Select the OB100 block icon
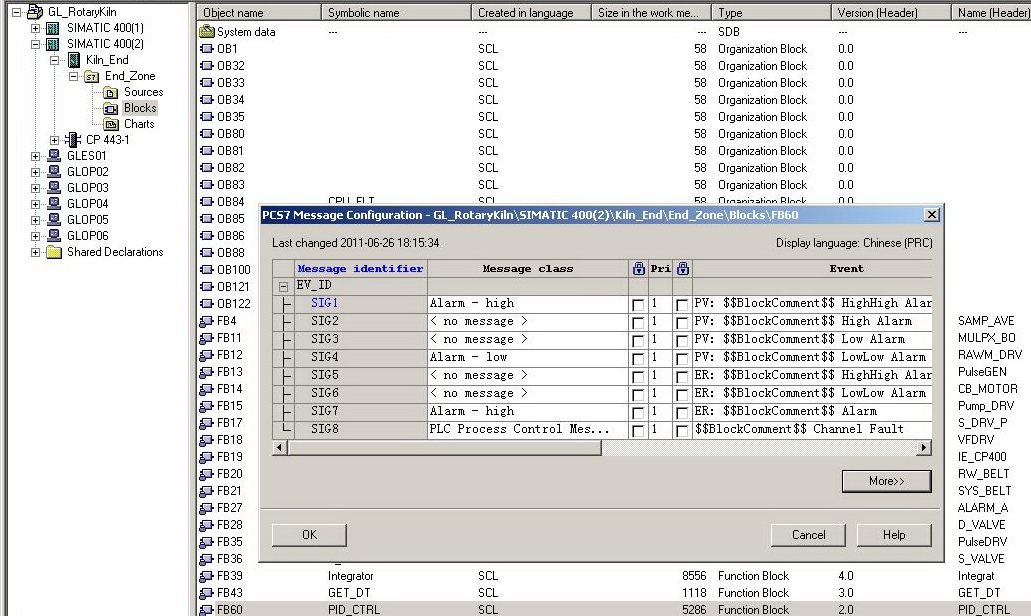Viewport: 1031px width, 616px height. point(207,270)
